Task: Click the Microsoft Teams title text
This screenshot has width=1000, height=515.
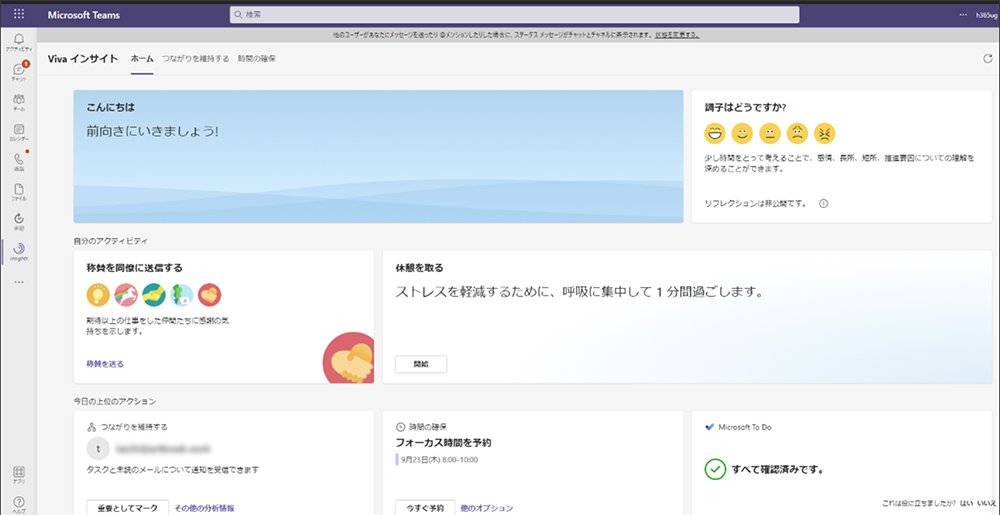Action: point(83,15)
